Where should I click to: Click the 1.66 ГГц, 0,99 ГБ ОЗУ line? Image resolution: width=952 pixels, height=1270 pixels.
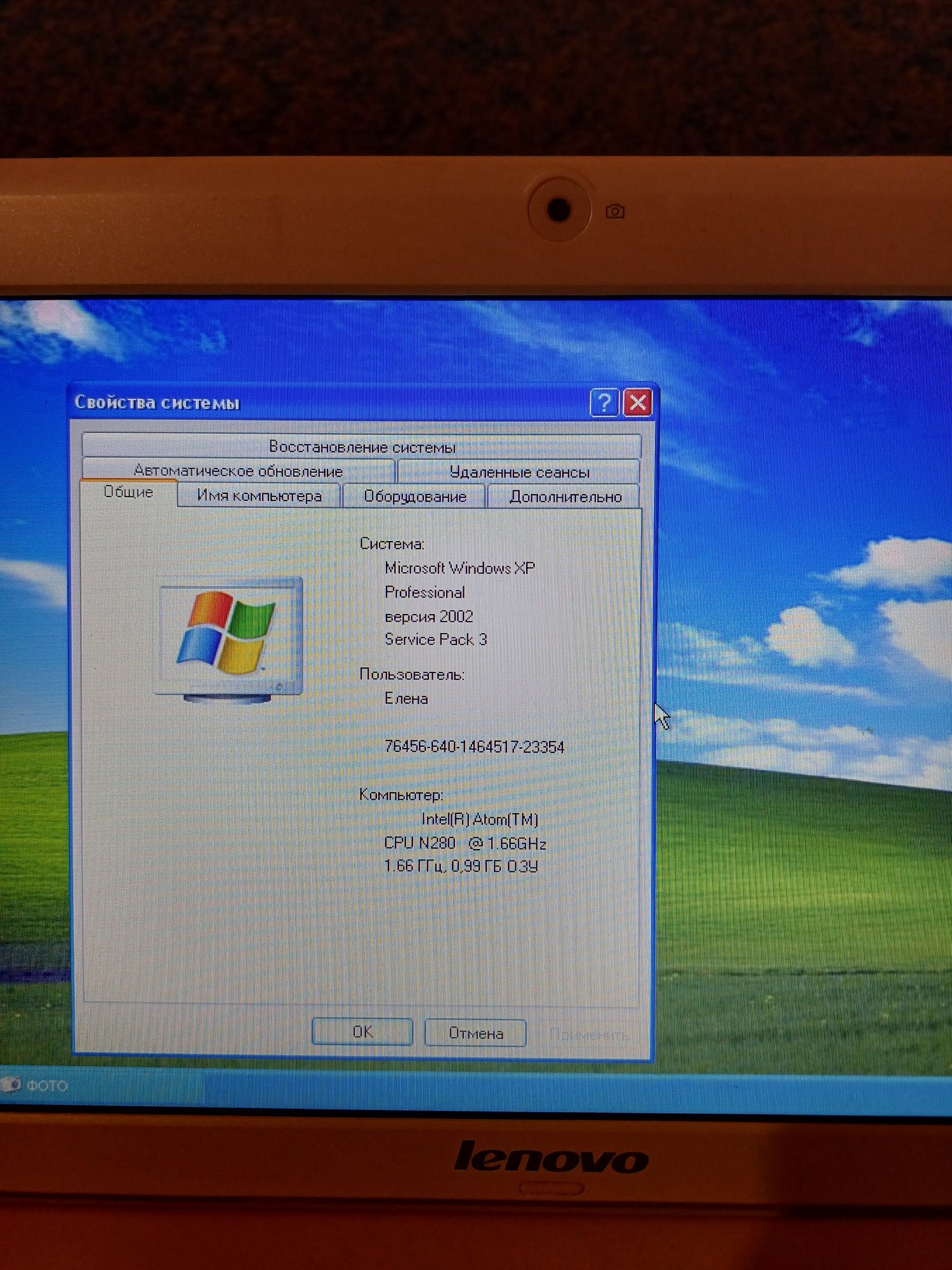click(461, 866)
